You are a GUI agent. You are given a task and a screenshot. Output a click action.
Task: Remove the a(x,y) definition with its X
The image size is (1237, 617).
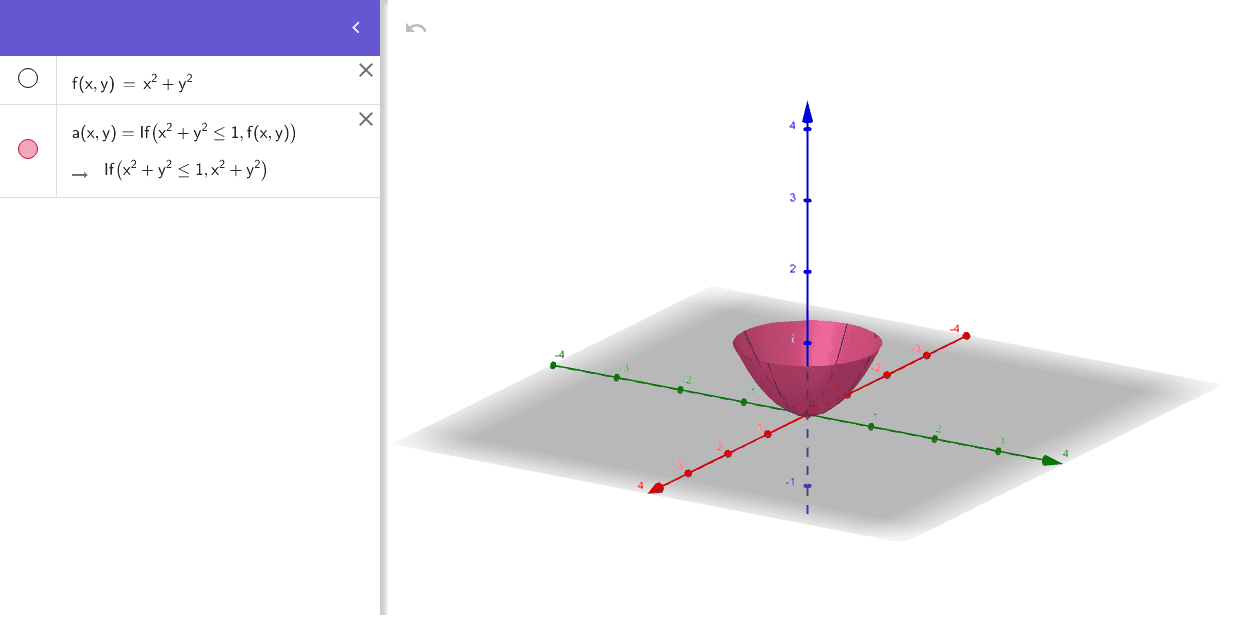pyautogui.click(x=365, y=119)
